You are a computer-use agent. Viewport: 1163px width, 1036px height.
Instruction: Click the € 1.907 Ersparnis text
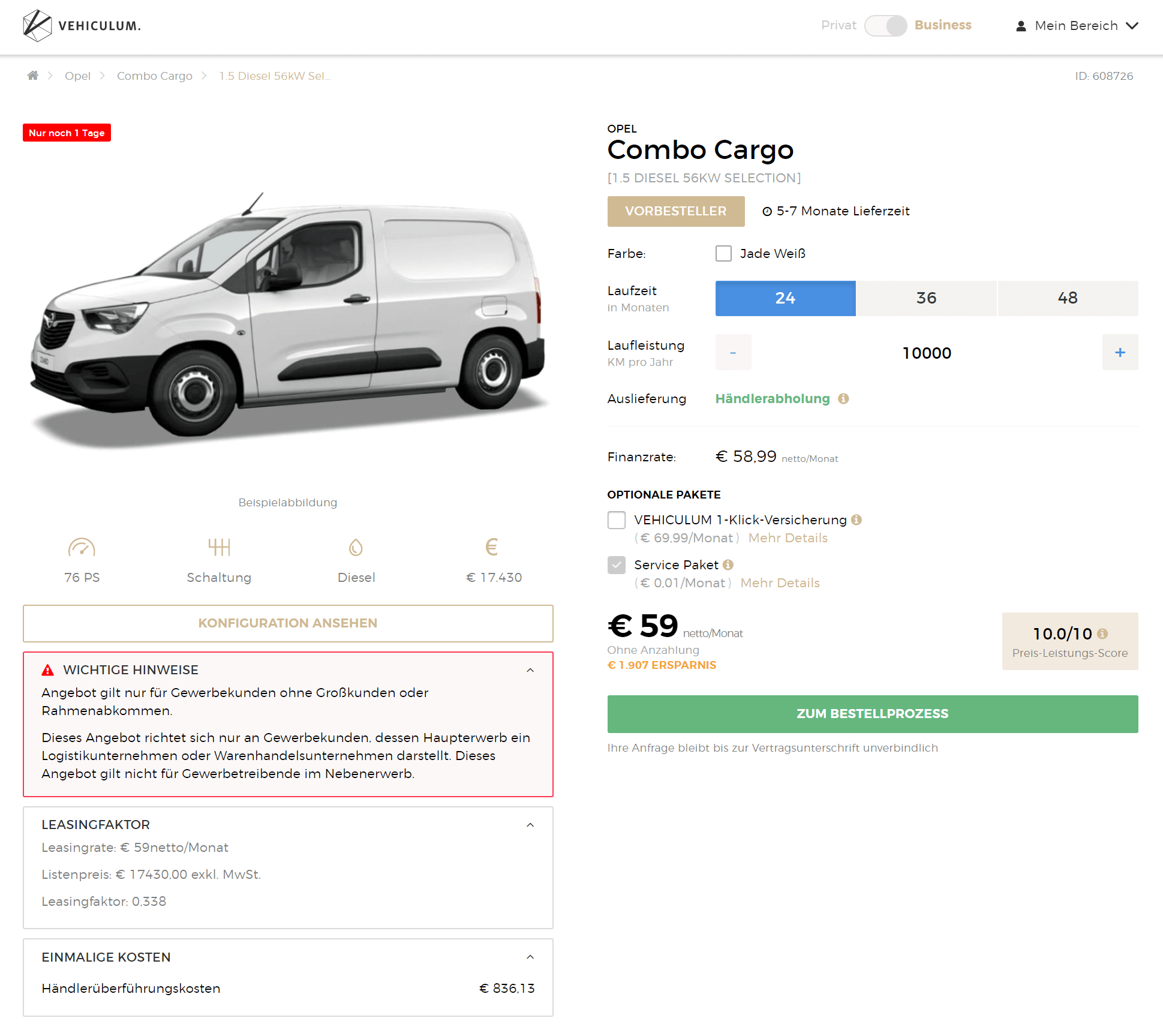[662, 665]
